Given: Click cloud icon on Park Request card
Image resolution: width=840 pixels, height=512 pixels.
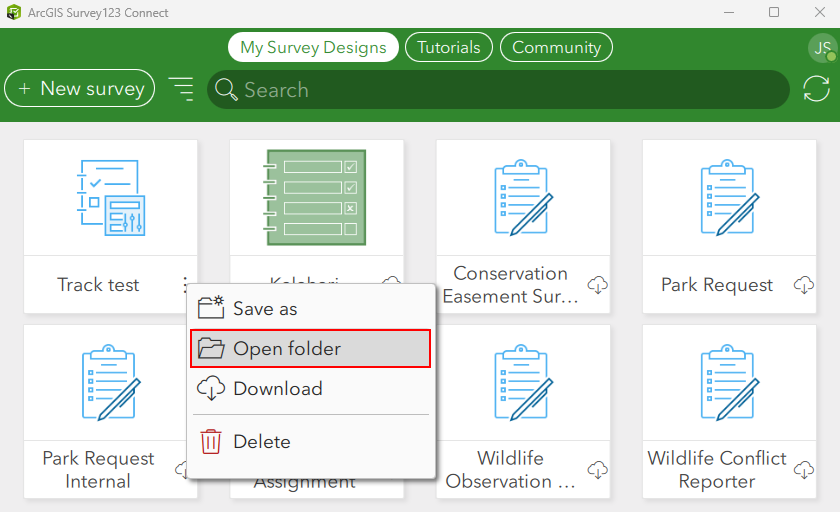Looking at the screenshot, I should pyautogui.click(x=804, y=285).
